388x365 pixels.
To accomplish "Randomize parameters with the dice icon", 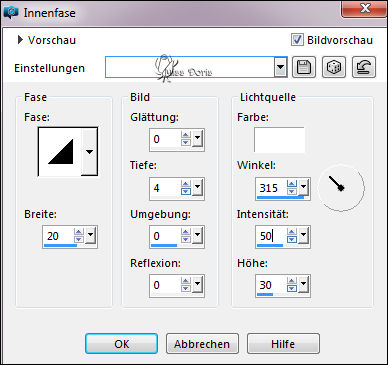I will click(334, 67).
